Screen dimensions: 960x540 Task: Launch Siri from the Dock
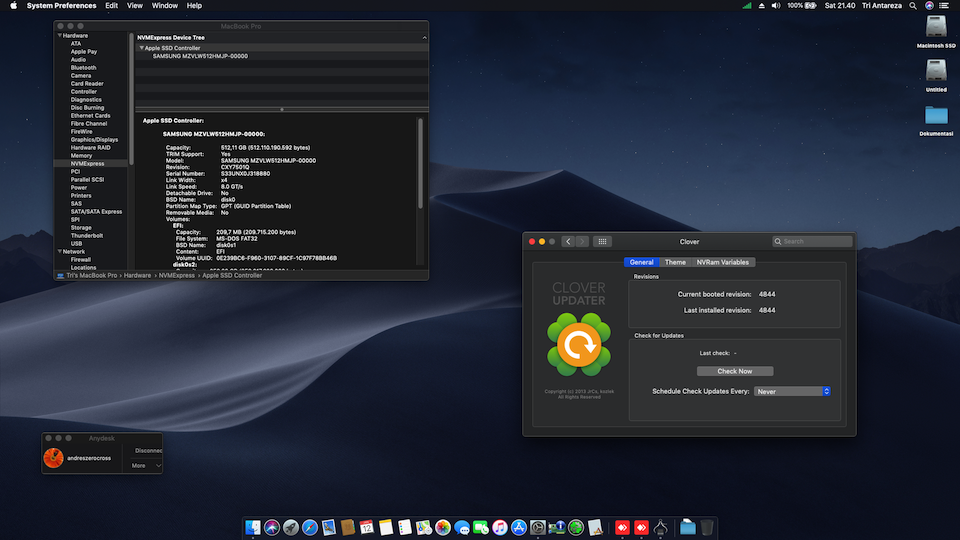[x=272, y=527]
